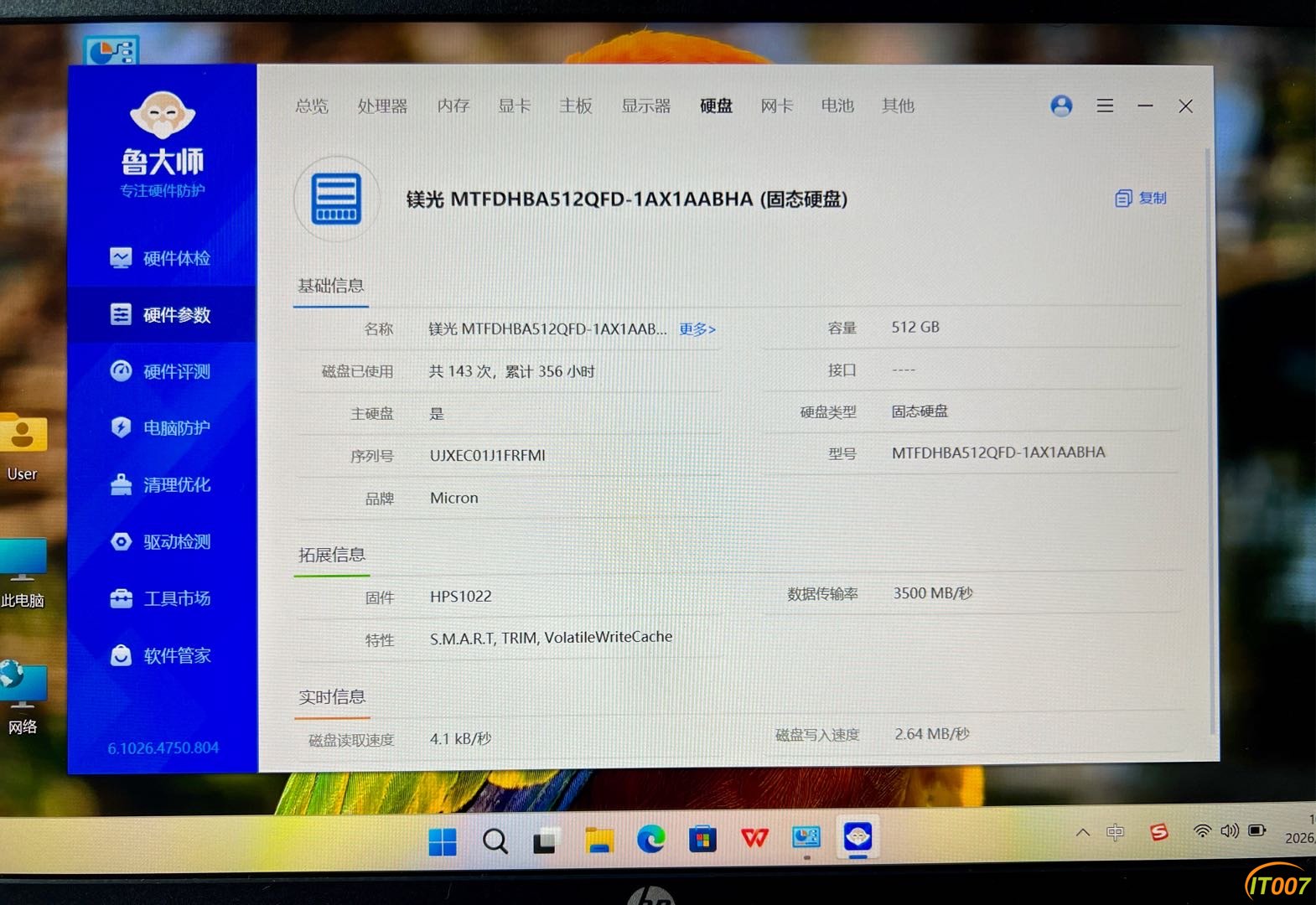Open File Explorer from the taskbar

[599, 840]
